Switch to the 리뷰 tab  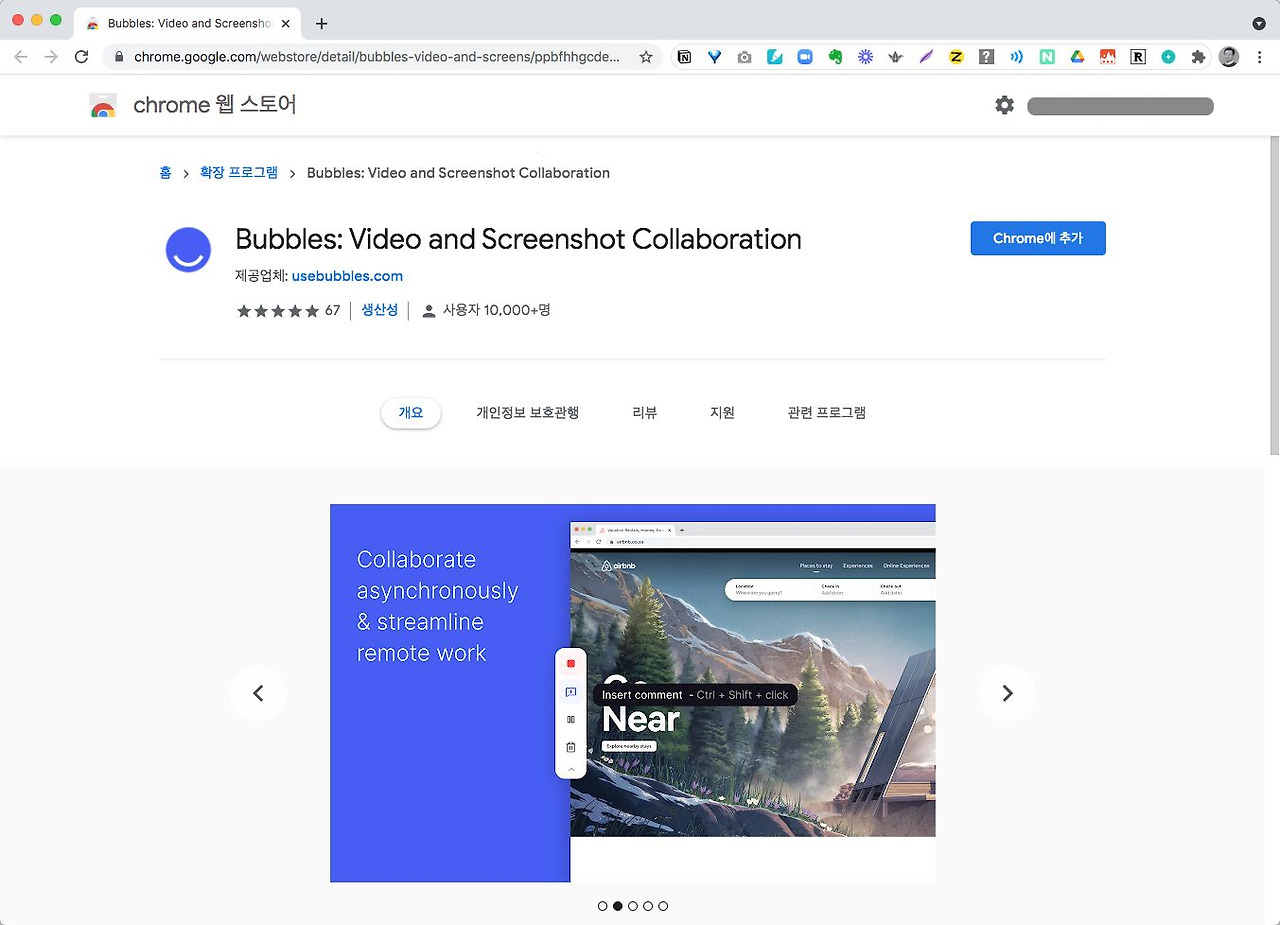click(645, 413)
